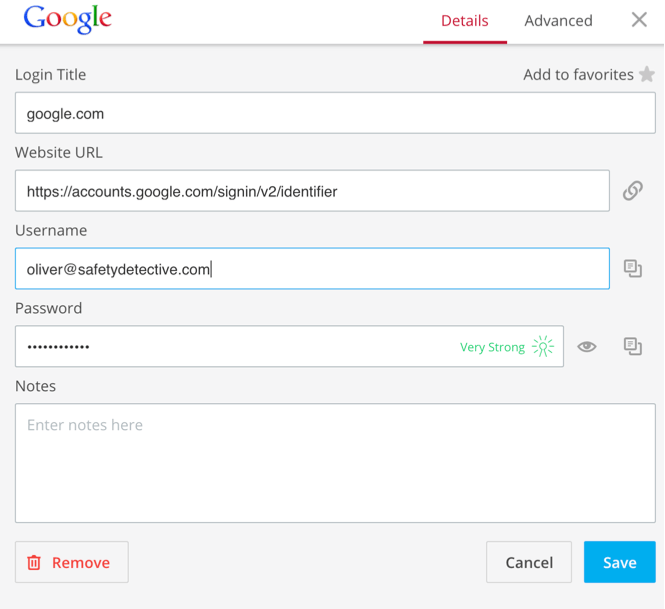
Task: Copy the password with the copy icon
Action: [x=632, y=347]
